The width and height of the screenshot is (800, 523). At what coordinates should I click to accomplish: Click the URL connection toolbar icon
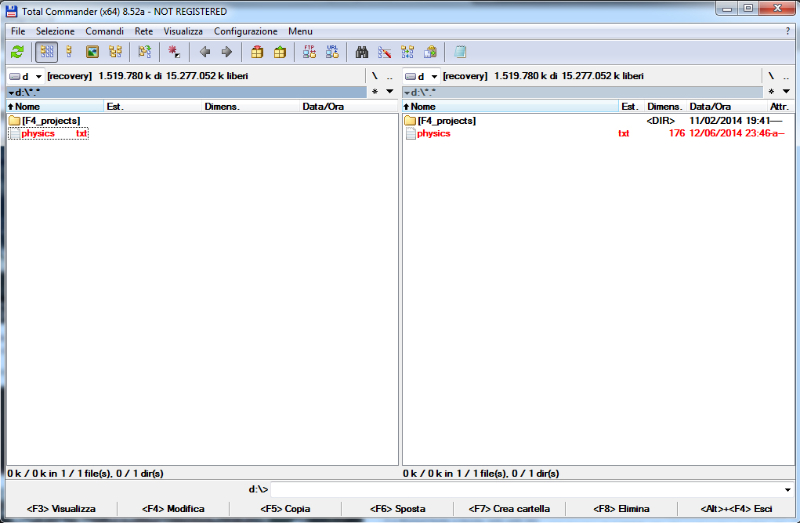pos(331,52)
